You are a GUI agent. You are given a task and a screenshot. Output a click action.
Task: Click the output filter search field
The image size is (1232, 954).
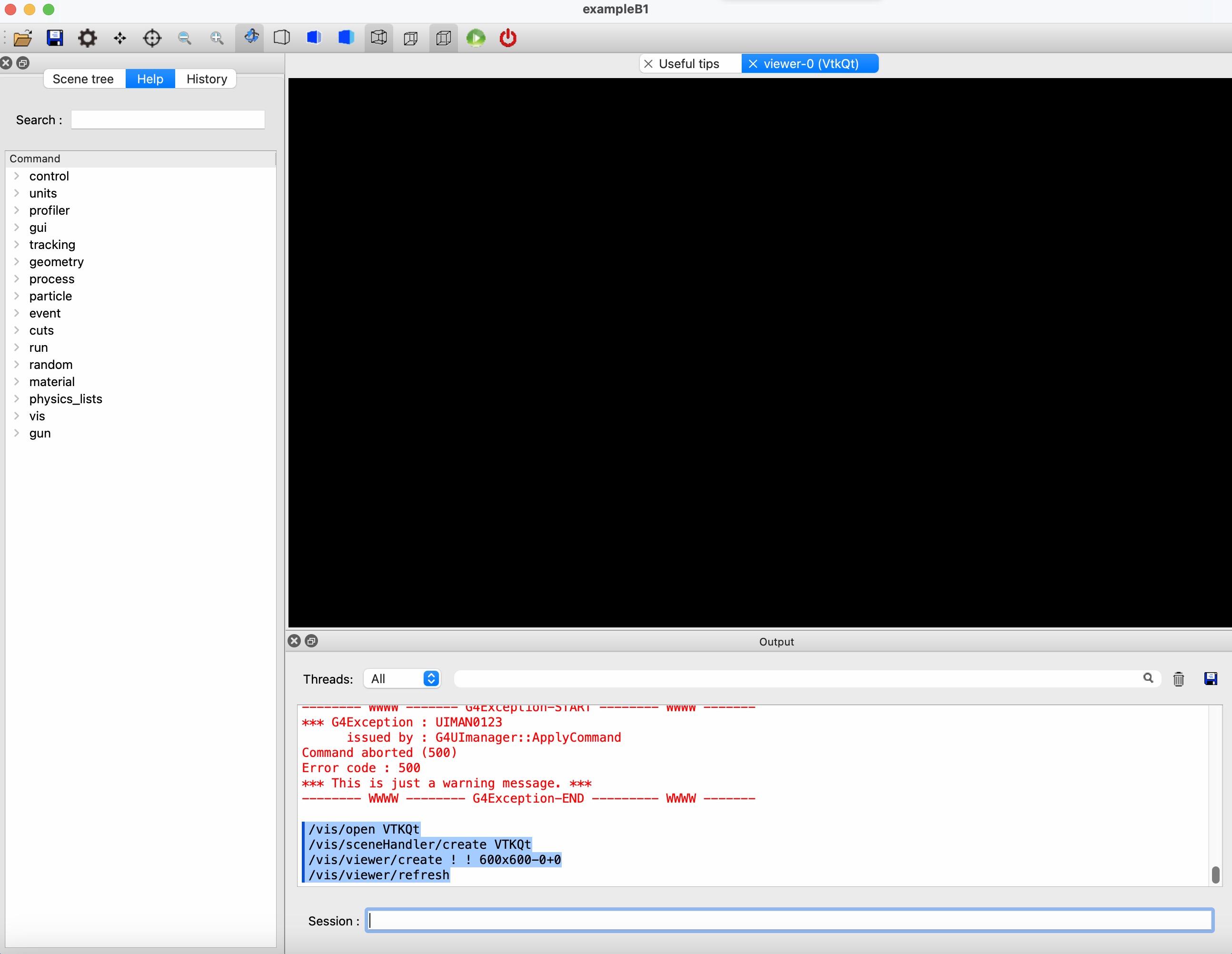807,679
